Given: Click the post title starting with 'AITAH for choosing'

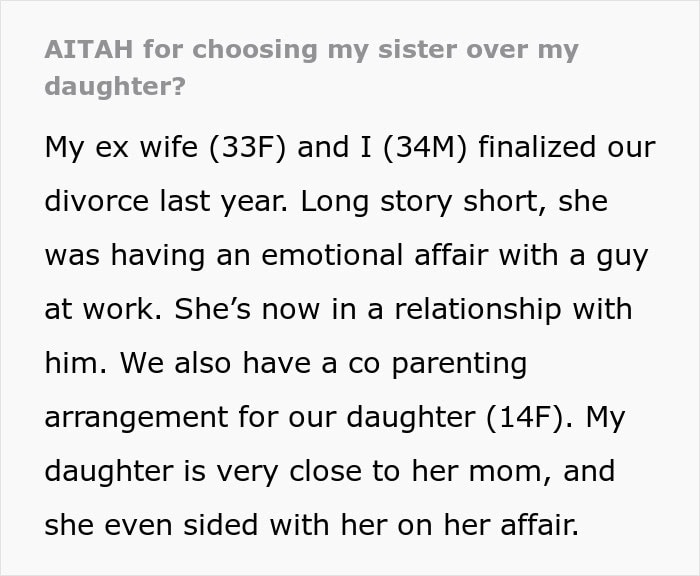Looking at the screenshot, I should point(312,67).
